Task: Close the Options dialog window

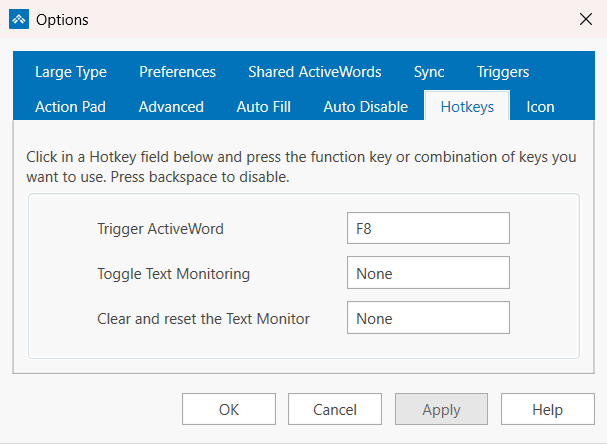Action: point(586,19)
